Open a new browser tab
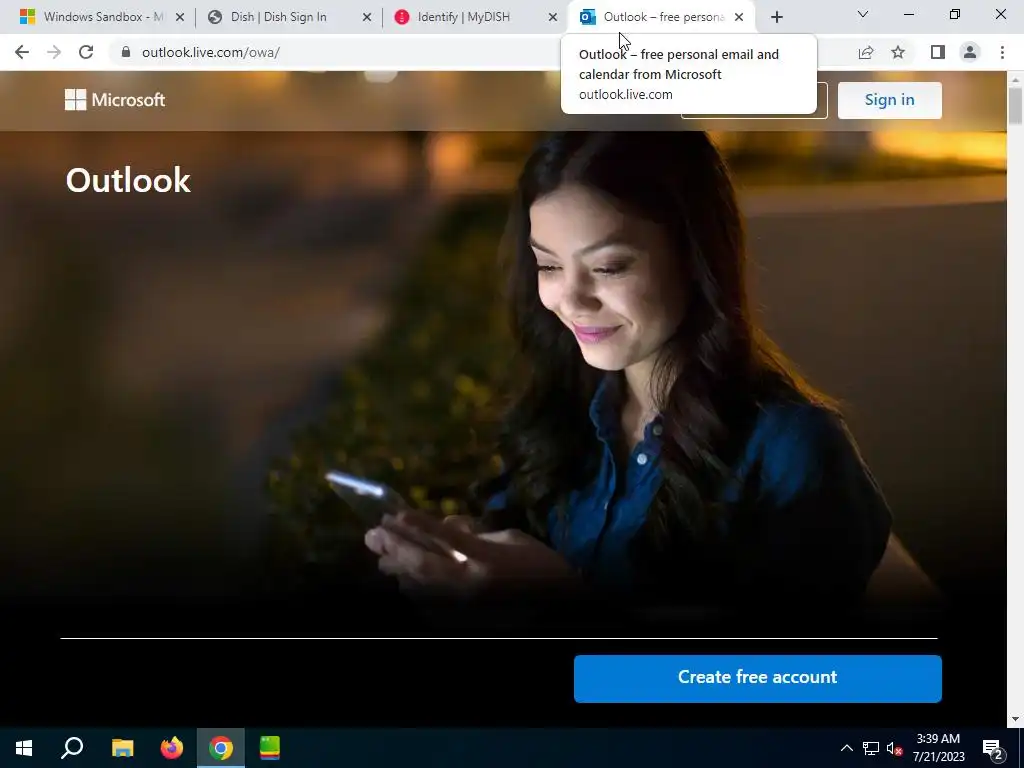Image resolution: width=1024 pixels, height=768 pixels. [x=776, y=17]
